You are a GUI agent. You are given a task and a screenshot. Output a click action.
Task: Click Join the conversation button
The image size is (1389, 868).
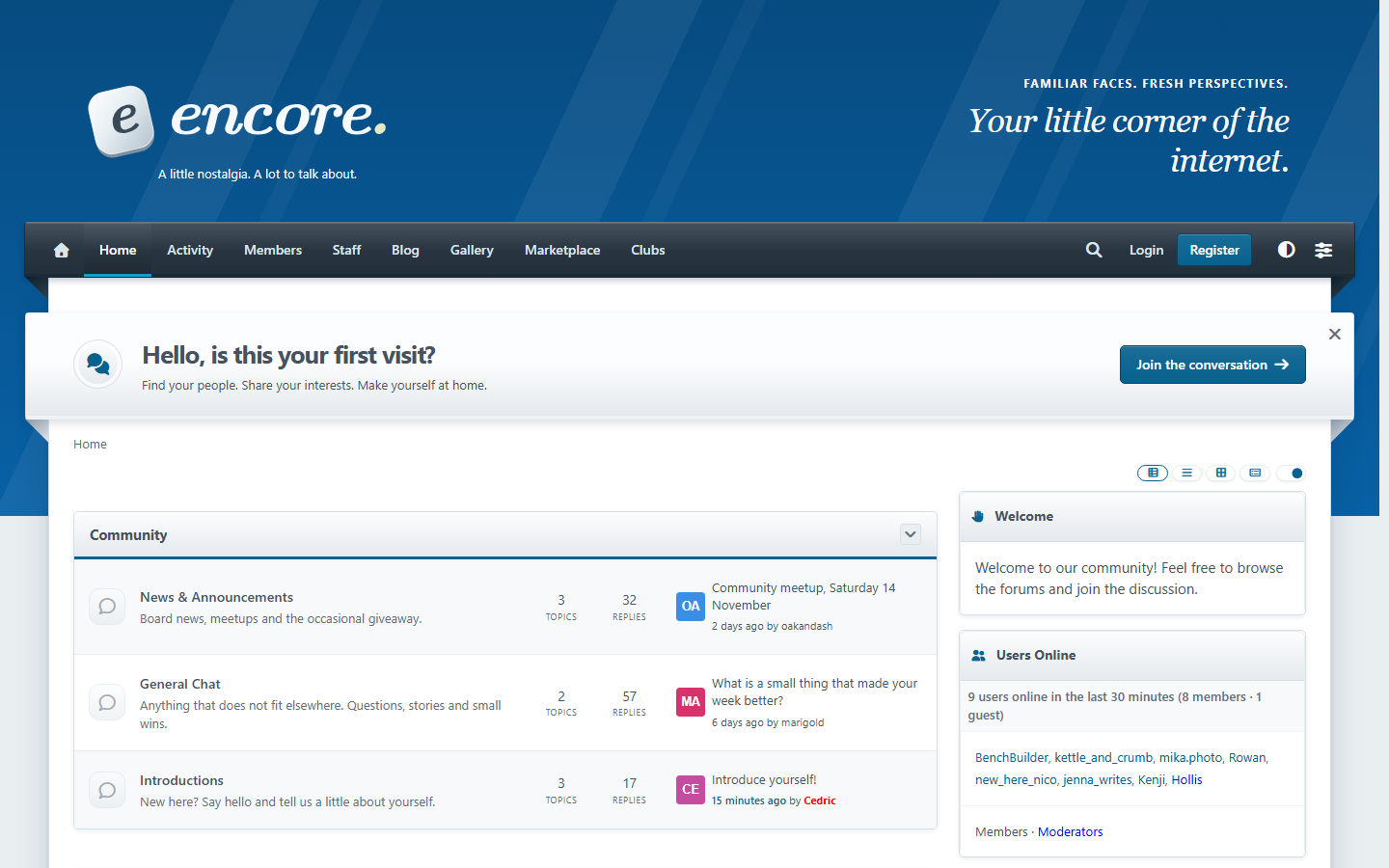tap(1212, 365)
